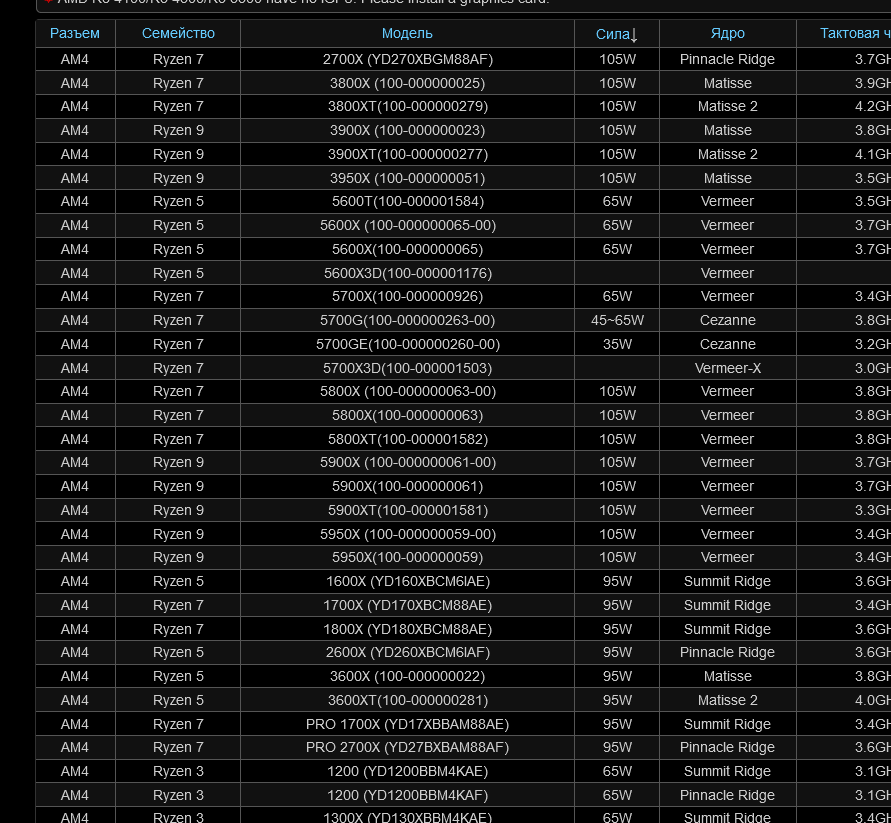
Task: Click model cell 5700GE(100-000000260-00)
Action: coord(407,344)
